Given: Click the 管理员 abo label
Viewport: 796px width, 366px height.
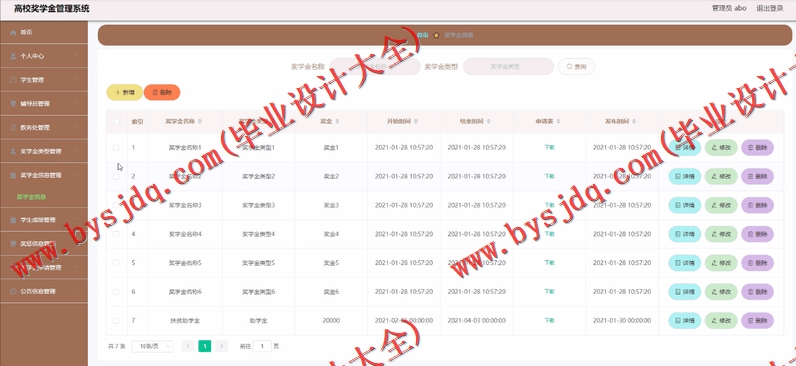Looking at the screenshot, I should (729, 8).
